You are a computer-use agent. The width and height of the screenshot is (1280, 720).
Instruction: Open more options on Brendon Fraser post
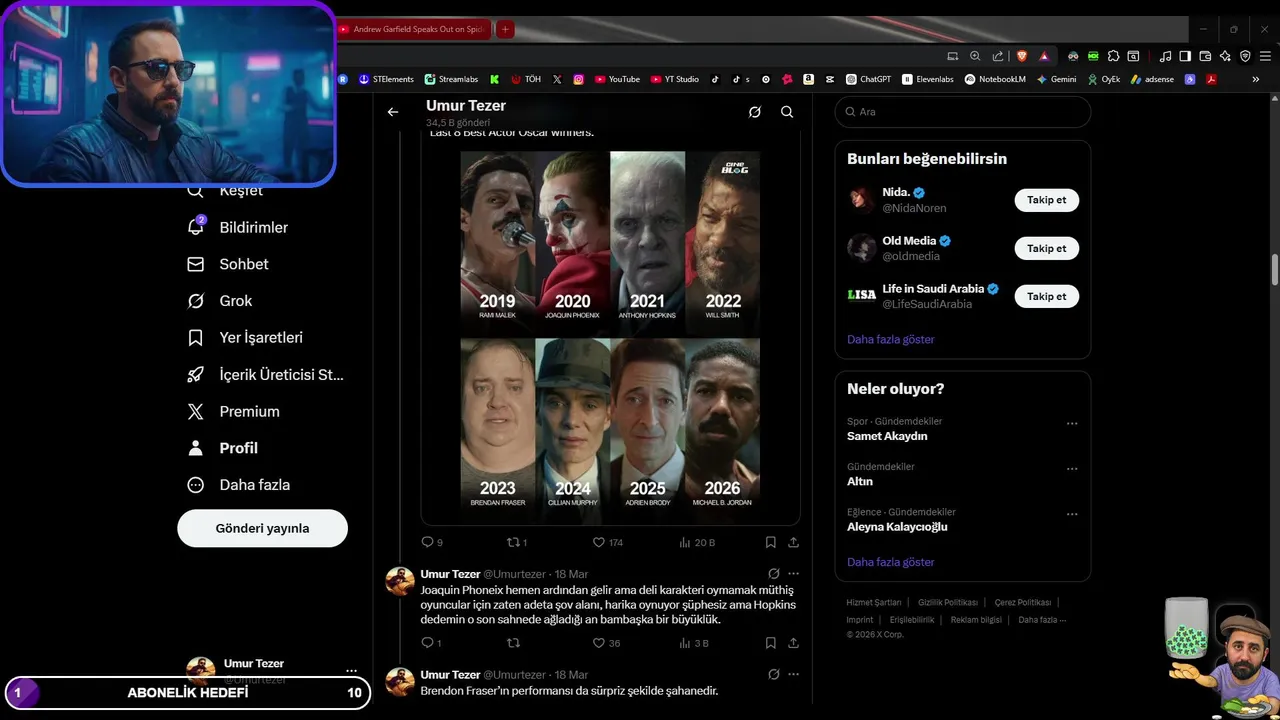click(x=793, y=675)
